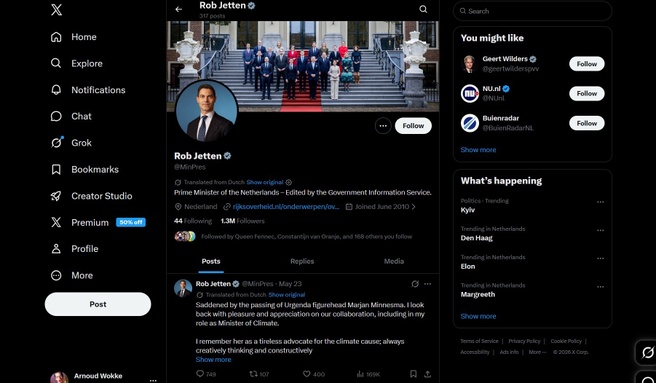Viewport: 656px width, 383px height.
Task: Open bio translation settings gear icon
Action: tap(289, 182)
